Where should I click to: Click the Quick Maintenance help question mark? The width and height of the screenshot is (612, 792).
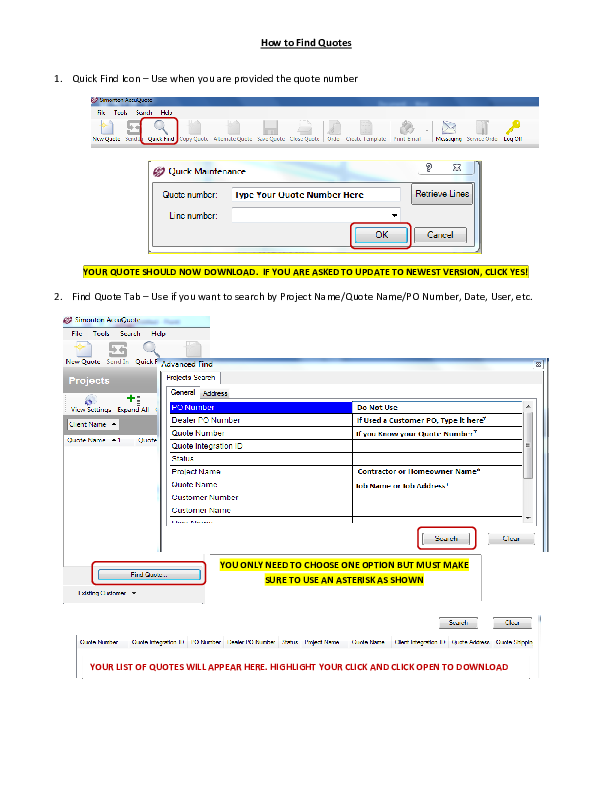(429, 168)
